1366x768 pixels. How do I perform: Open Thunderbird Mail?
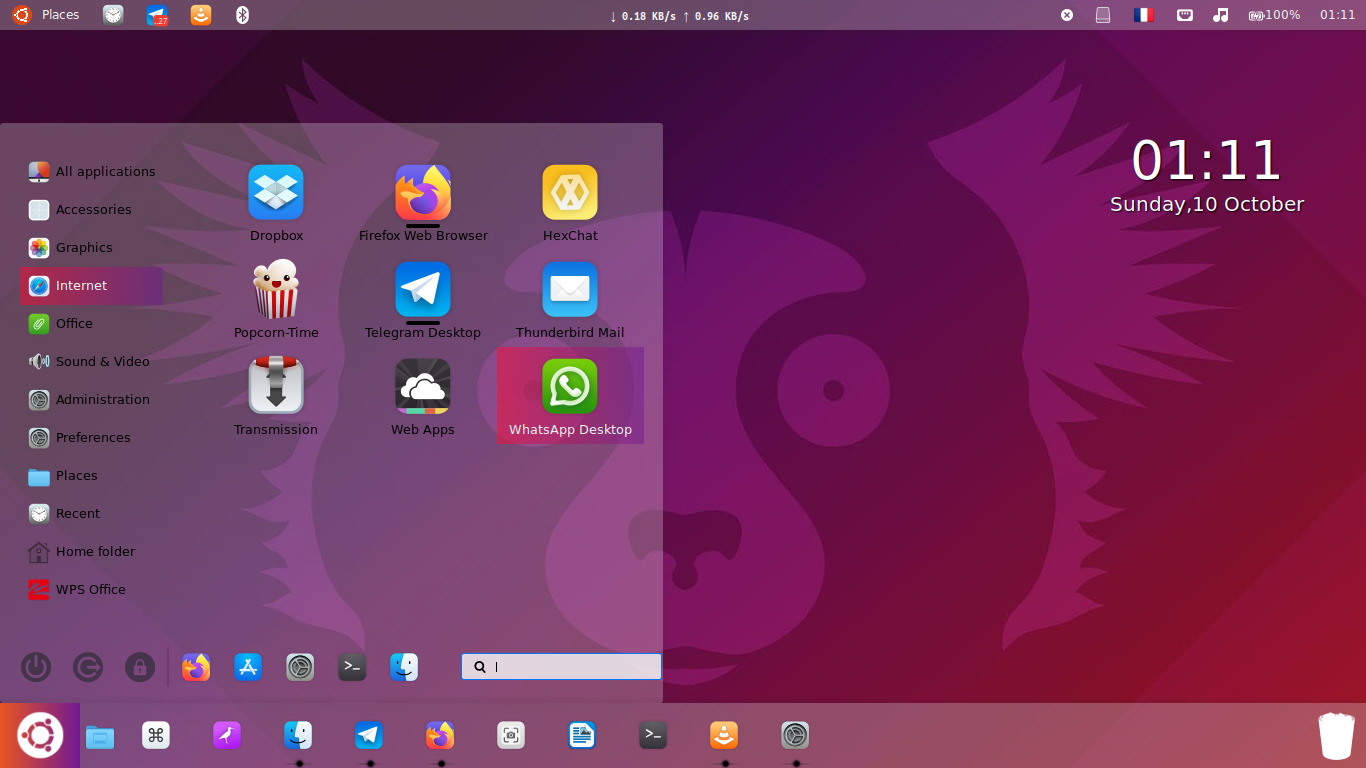[x=570, y=300]
